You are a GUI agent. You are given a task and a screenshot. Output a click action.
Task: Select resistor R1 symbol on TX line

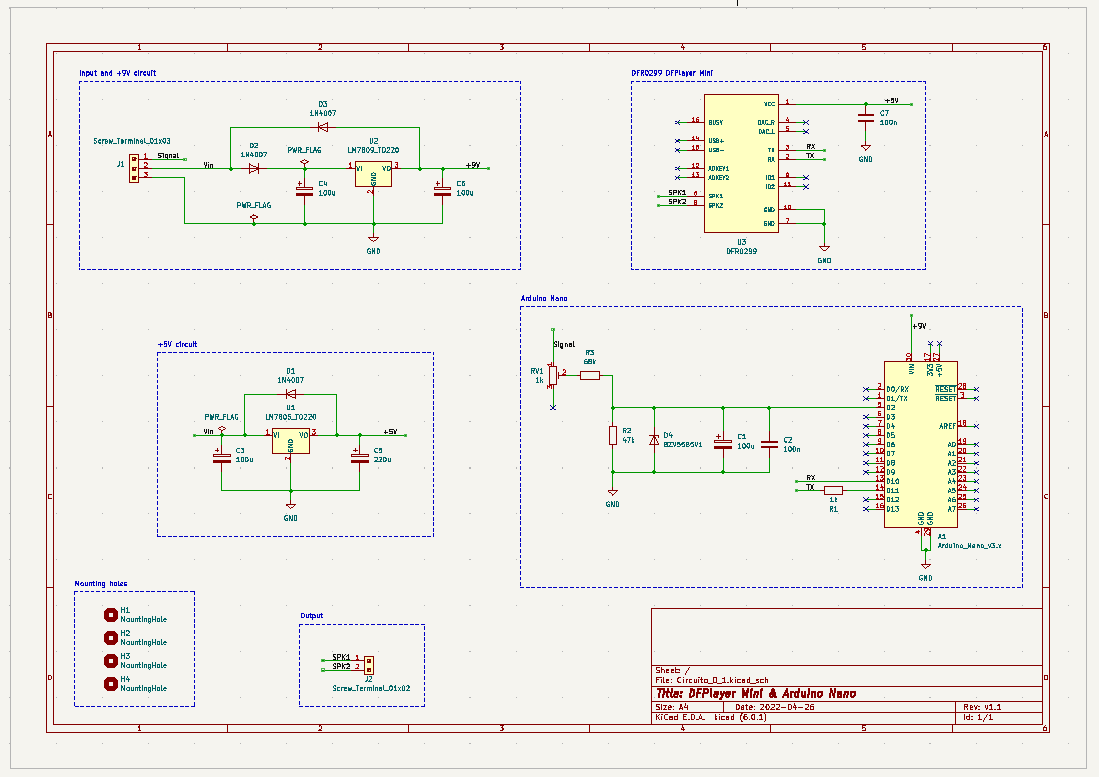(833, 490)
